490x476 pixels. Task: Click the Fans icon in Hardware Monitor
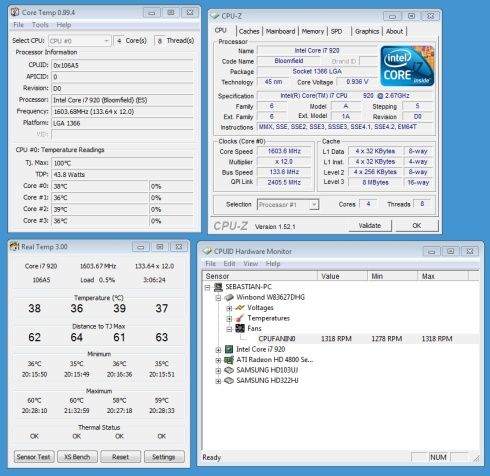click(x=240, y=328)
